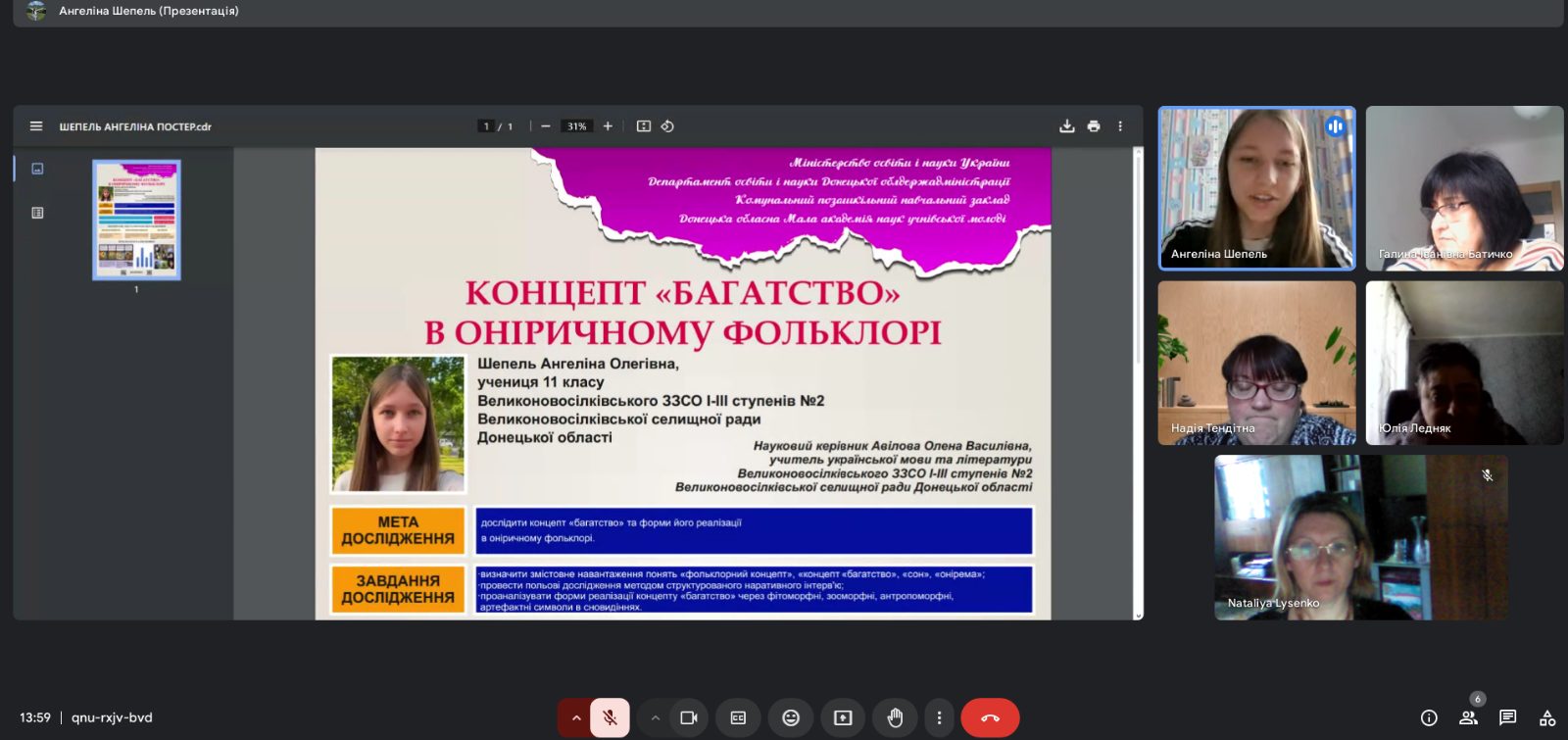Turn on closed captions
Screen dimensions: 1568x740
pyautogui.click(x=738, y=717)
